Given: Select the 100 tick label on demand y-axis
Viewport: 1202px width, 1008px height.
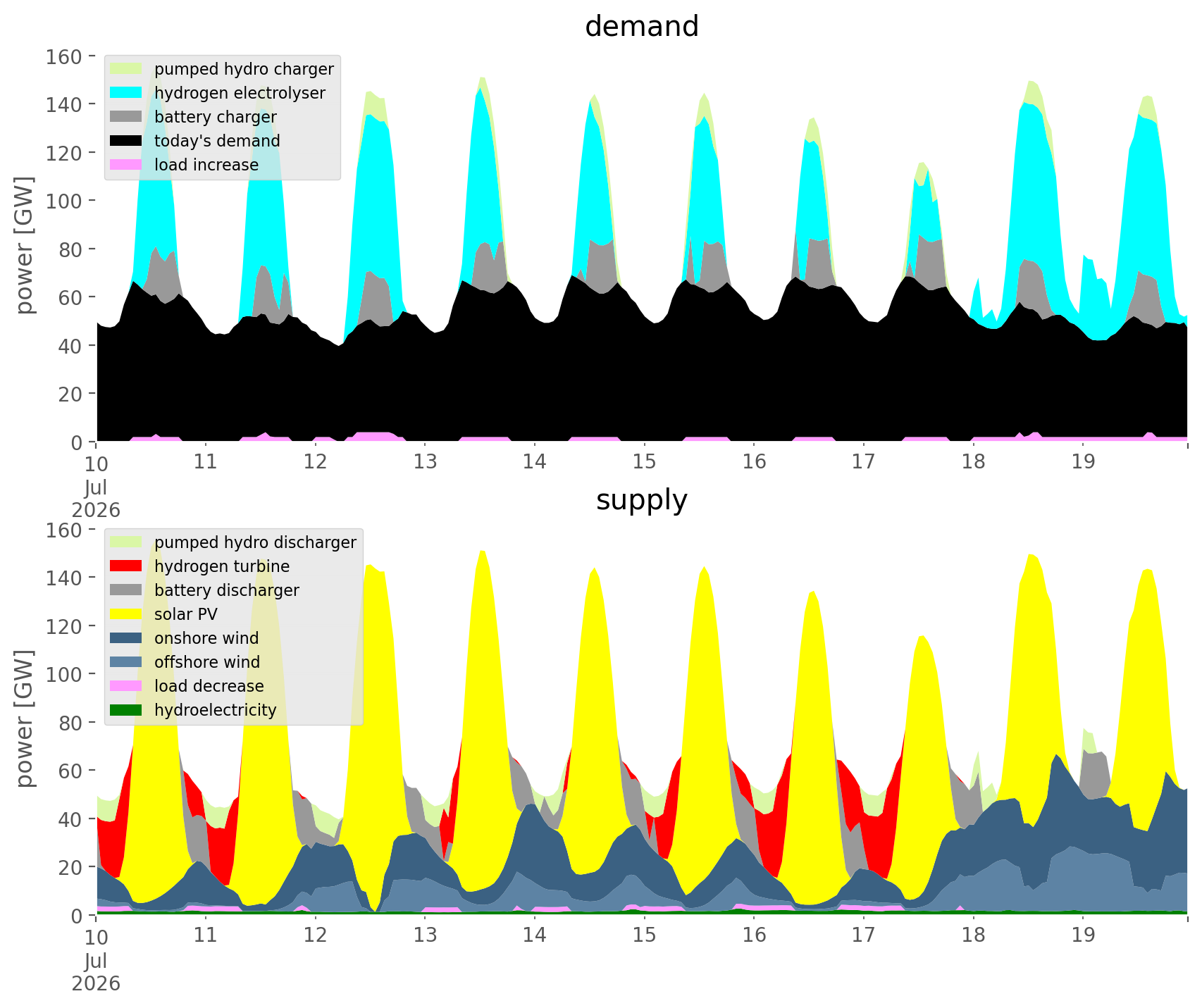Looking at the screenshot, I should tap(63, 201).
